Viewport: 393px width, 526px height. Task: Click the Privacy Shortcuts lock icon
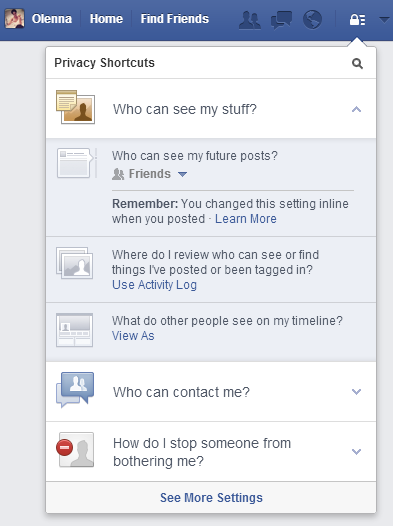pos(357,20)
